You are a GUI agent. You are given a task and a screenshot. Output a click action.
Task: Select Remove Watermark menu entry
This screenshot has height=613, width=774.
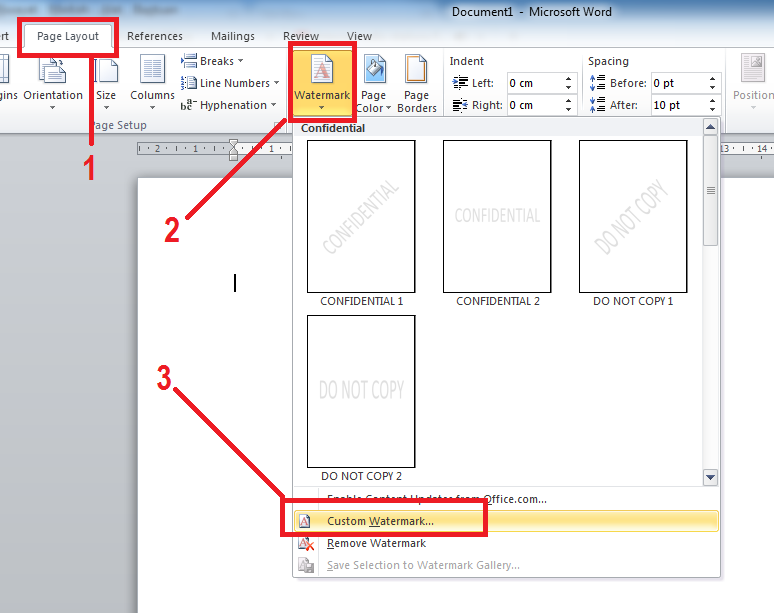506,543
